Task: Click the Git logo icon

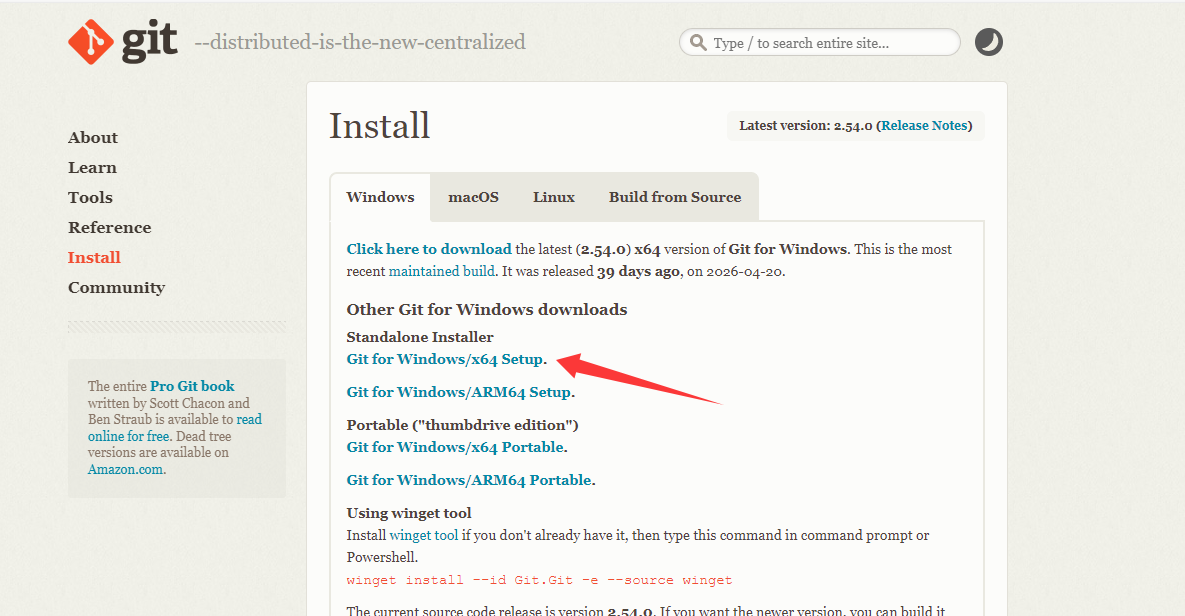Action: (x=91, y=42)
